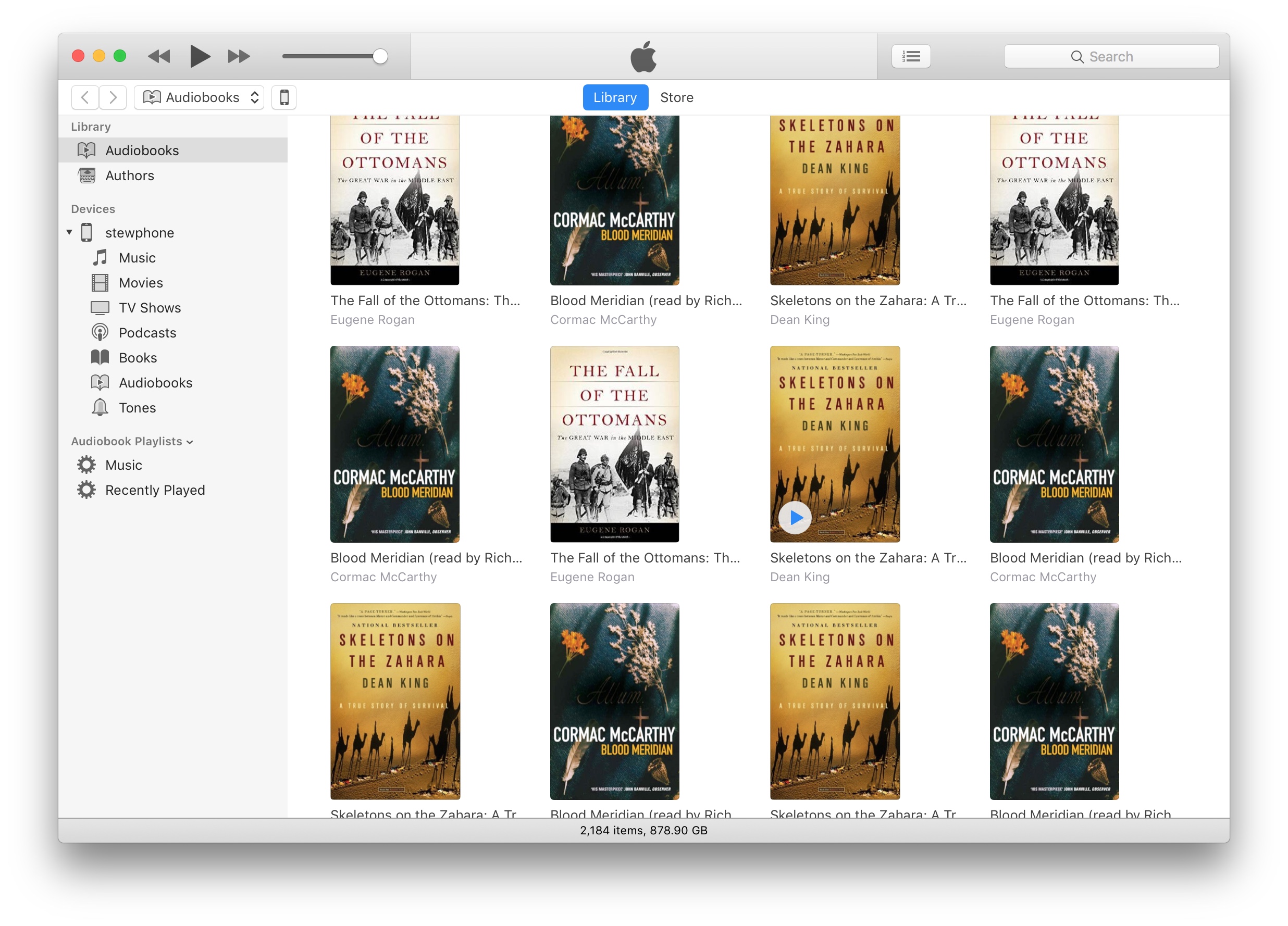Go back with the left chevron button
The image size is (1288, 926).
pyautogui.click(x=85, y=98)
